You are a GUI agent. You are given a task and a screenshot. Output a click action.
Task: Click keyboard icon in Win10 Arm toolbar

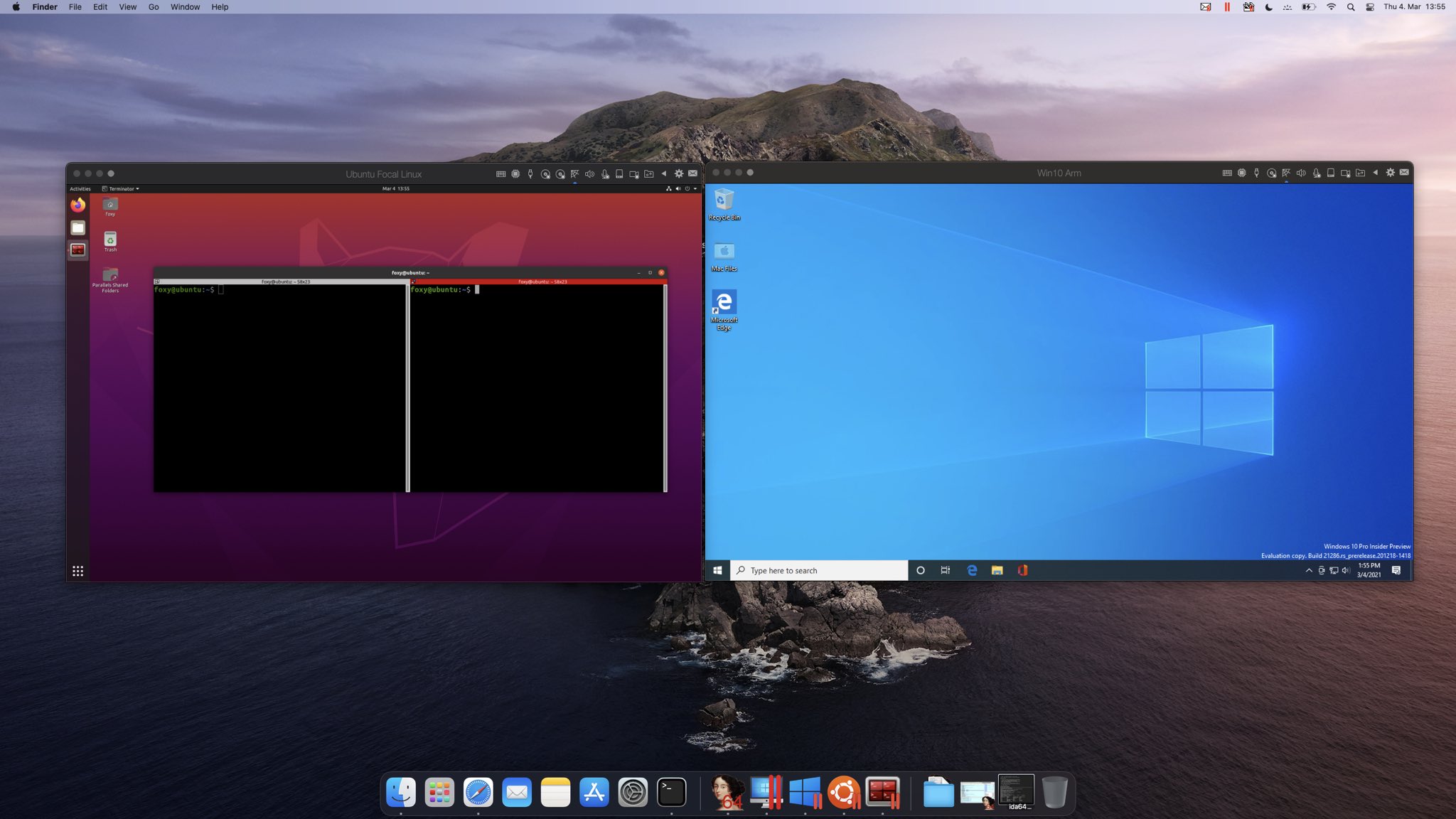(x=1227, y=173)
